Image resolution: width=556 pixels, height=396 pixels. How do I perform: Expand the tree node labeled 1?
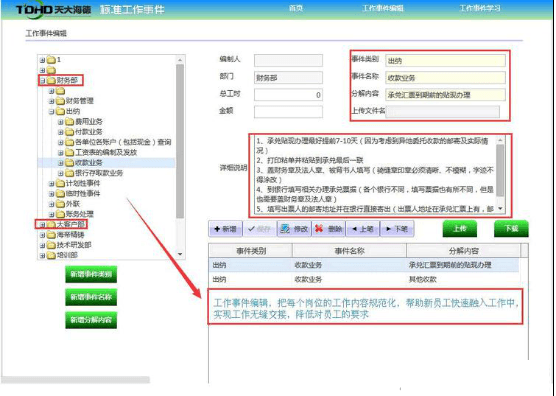point(43,60)
